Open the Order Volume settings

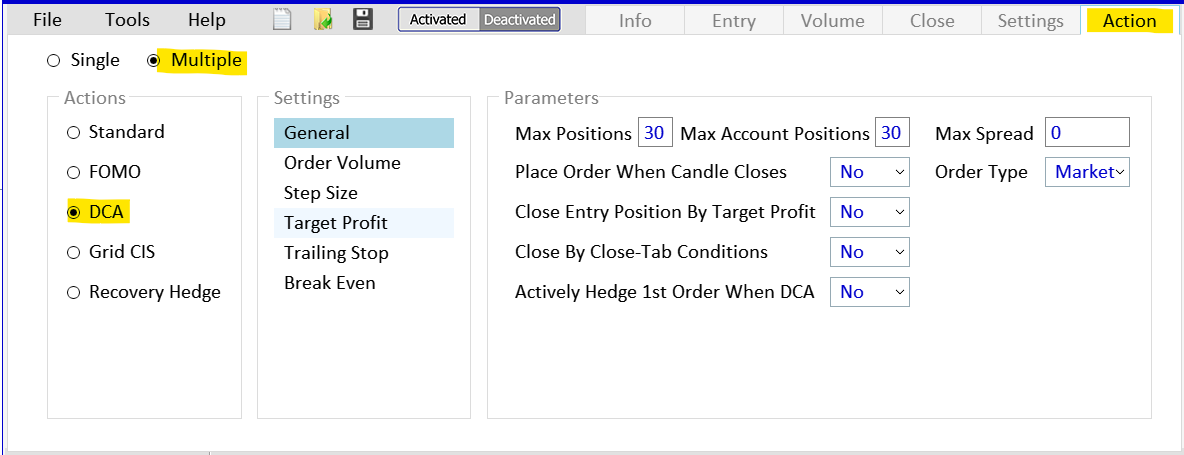pyautogui.click(x=342, y=163)
